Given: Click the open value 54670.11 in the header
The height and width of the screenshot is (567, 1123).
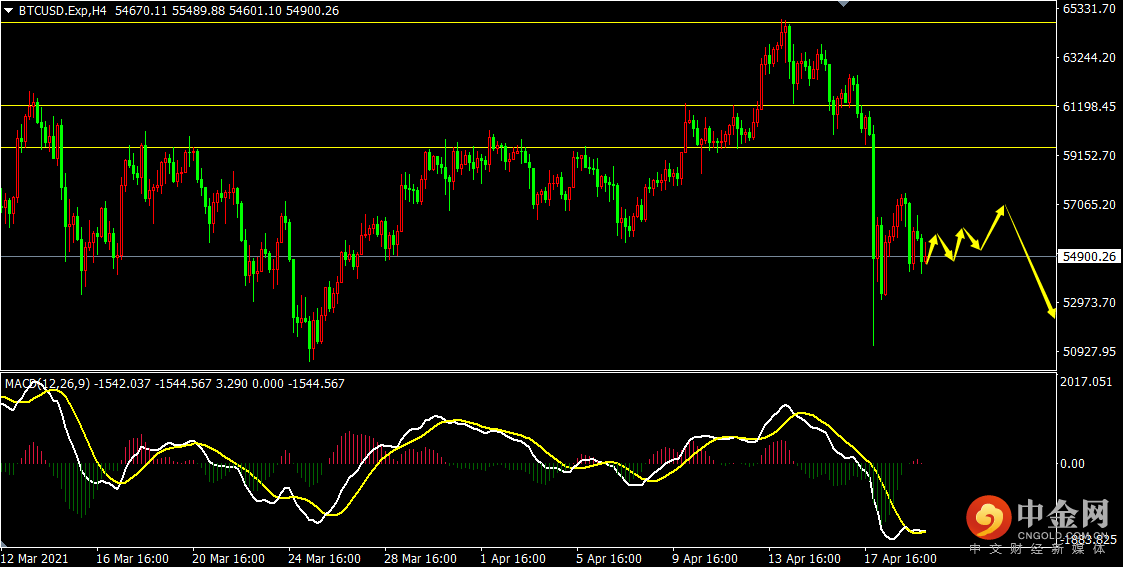Looking at the screenshot, I should click(142, 11).
